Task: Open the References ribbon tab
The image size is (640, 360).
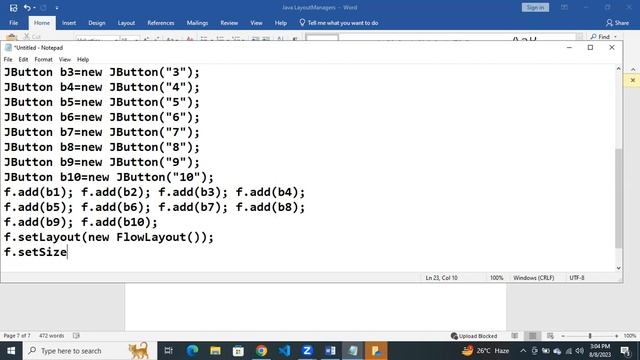Action: coord(161,23)
